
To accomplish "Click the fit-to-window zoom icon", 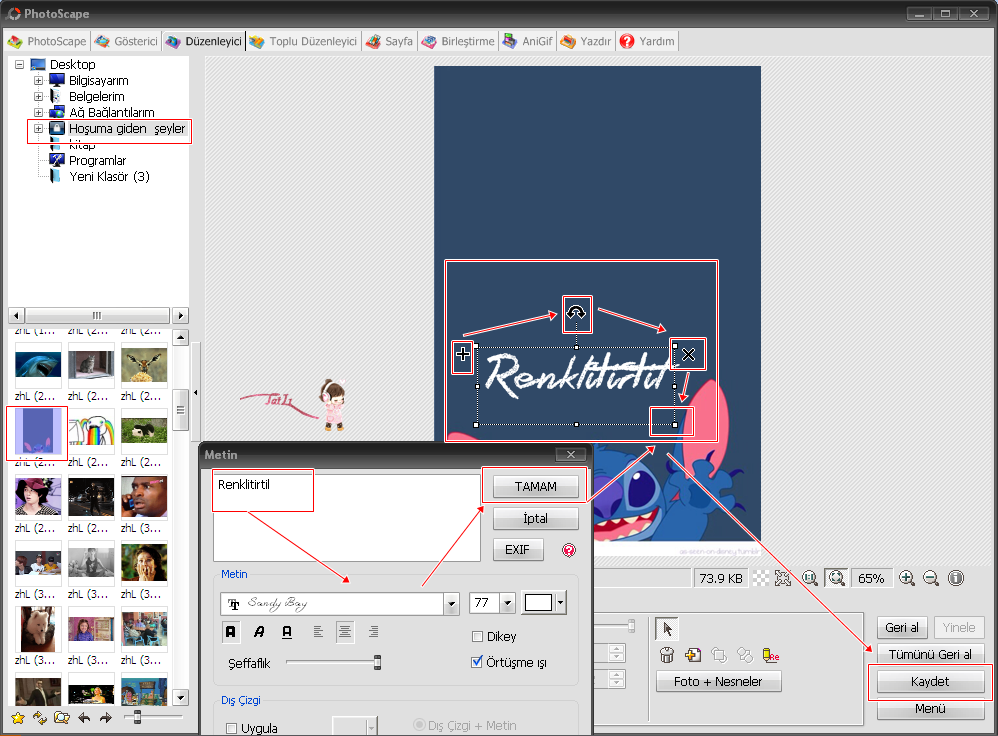I will coord(836,578).
